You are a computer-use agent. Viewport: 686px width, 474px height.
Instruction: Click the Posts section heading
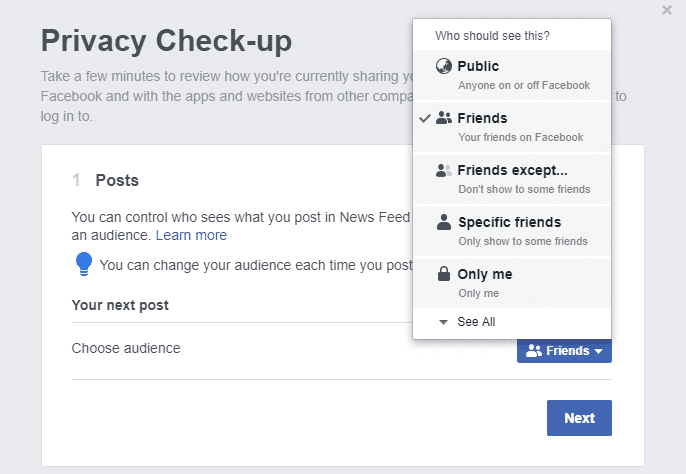coord(117,180)
